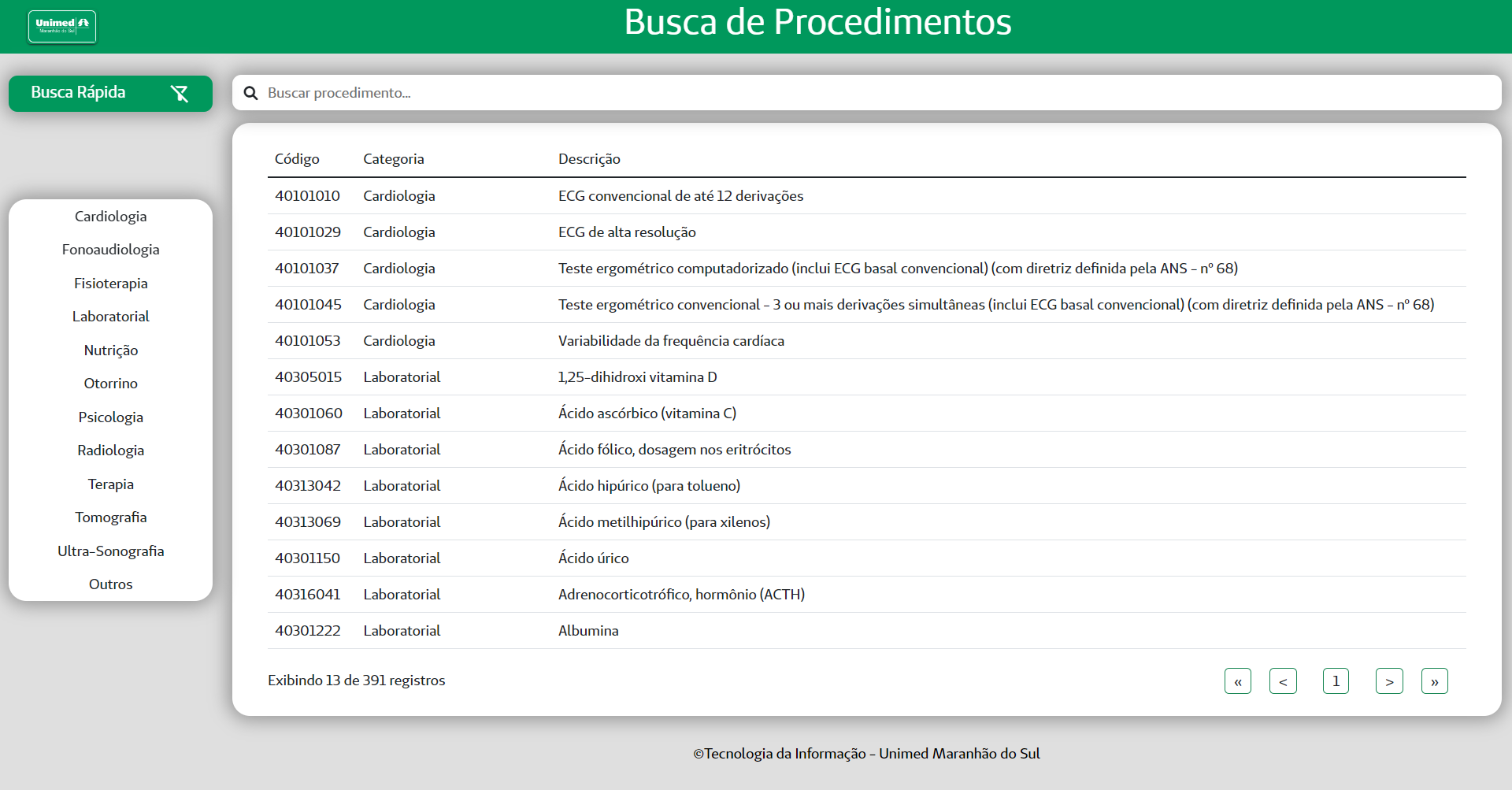Click the clear filter funnel icon

point(180,94)
